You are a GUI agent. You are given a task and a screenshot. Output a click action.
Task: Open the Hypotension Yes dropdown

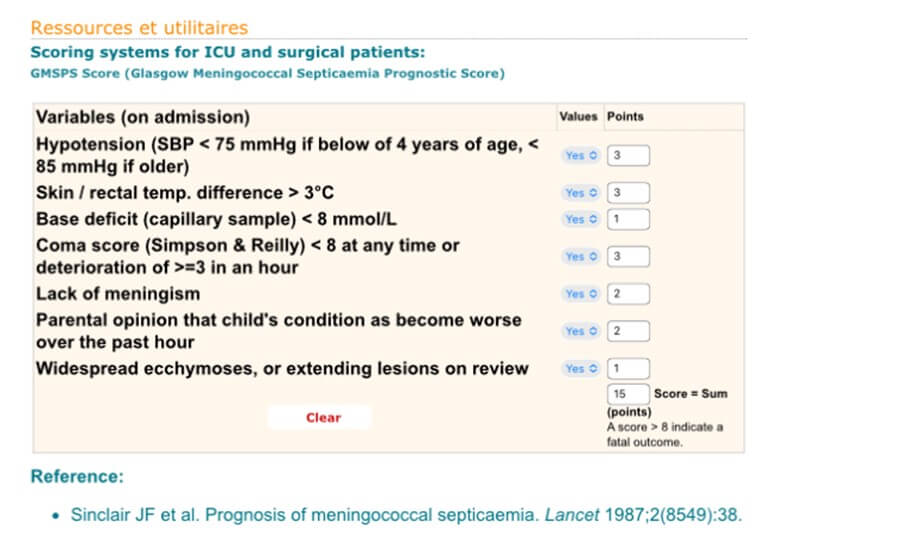pos(580,156)
